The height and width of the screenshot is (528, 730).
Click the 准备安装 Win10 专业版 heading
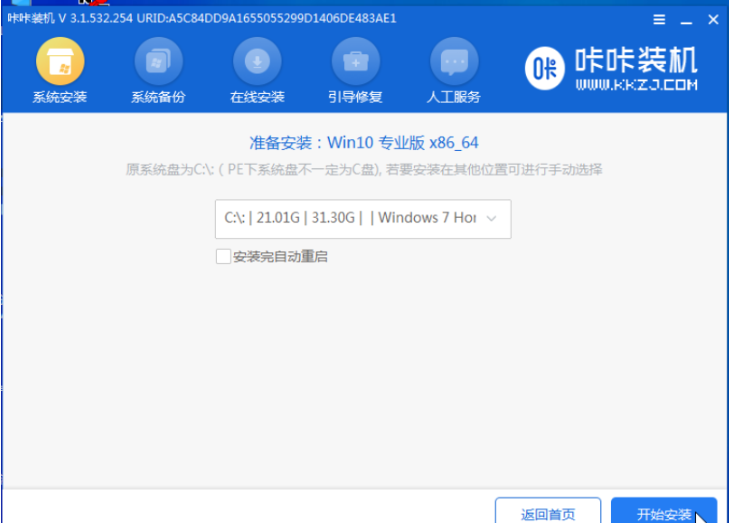tap(364, 143)
